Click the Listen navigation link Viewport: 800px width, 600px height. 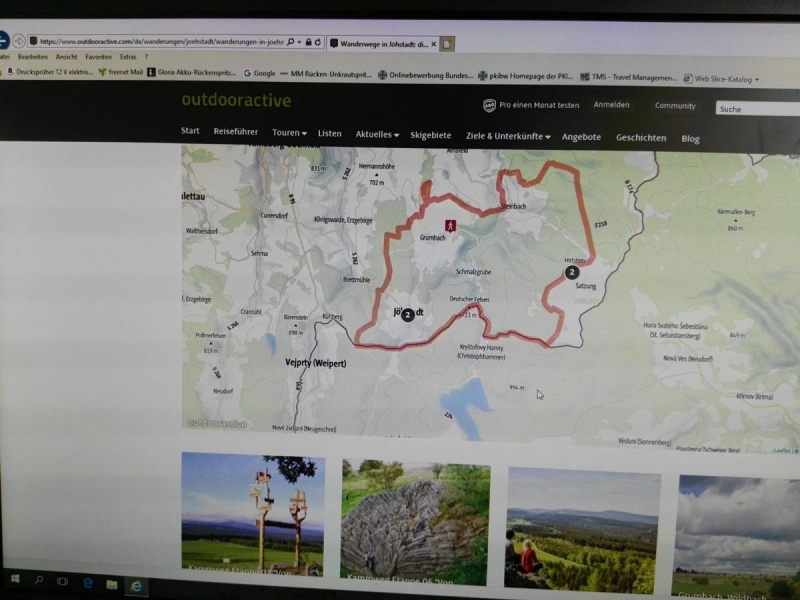click(330, 134)
